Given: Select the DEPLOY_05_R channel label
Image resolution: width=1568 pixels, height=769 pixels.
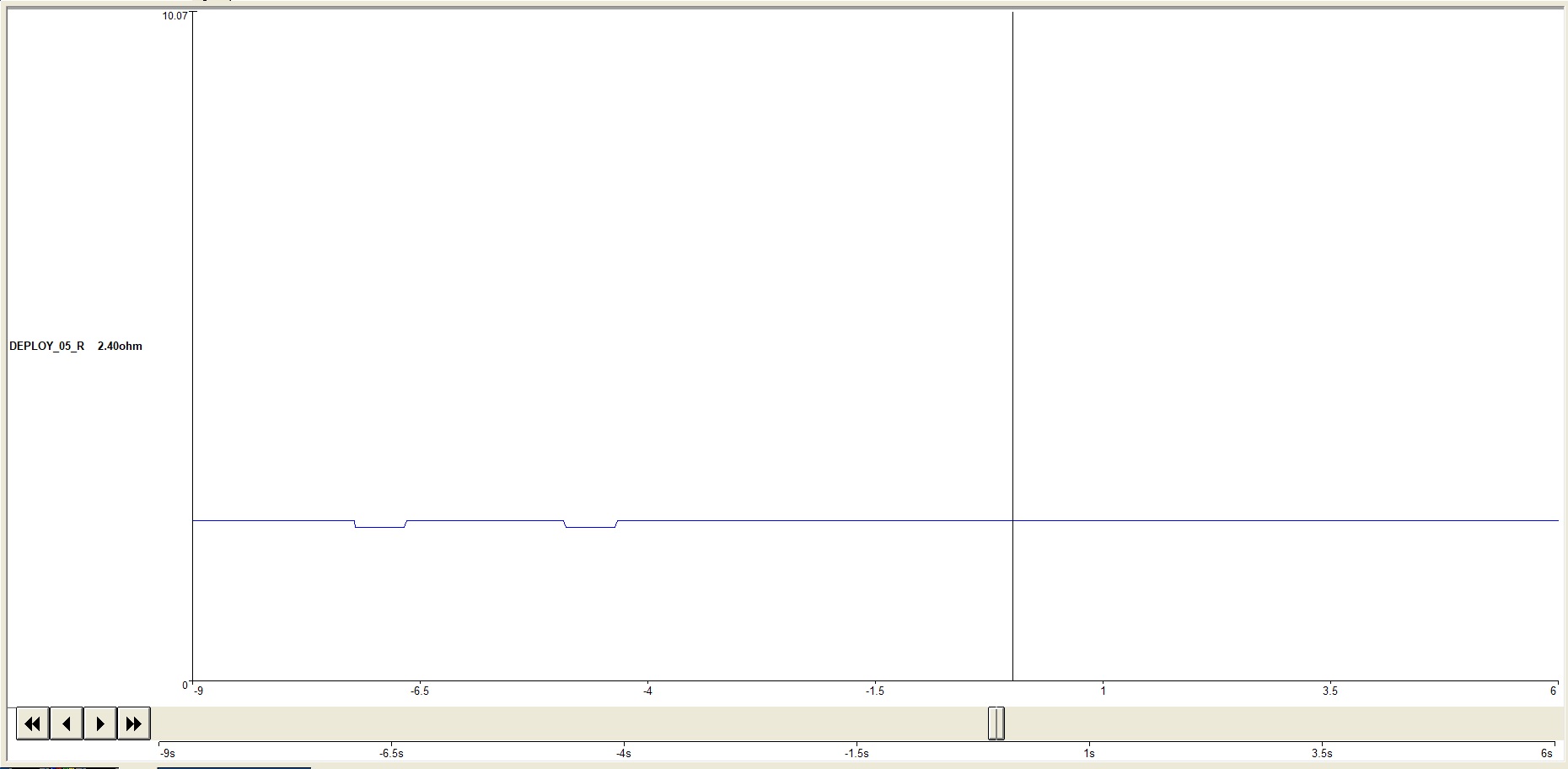Looking at the screenshot, I should [x=46, y=346].
